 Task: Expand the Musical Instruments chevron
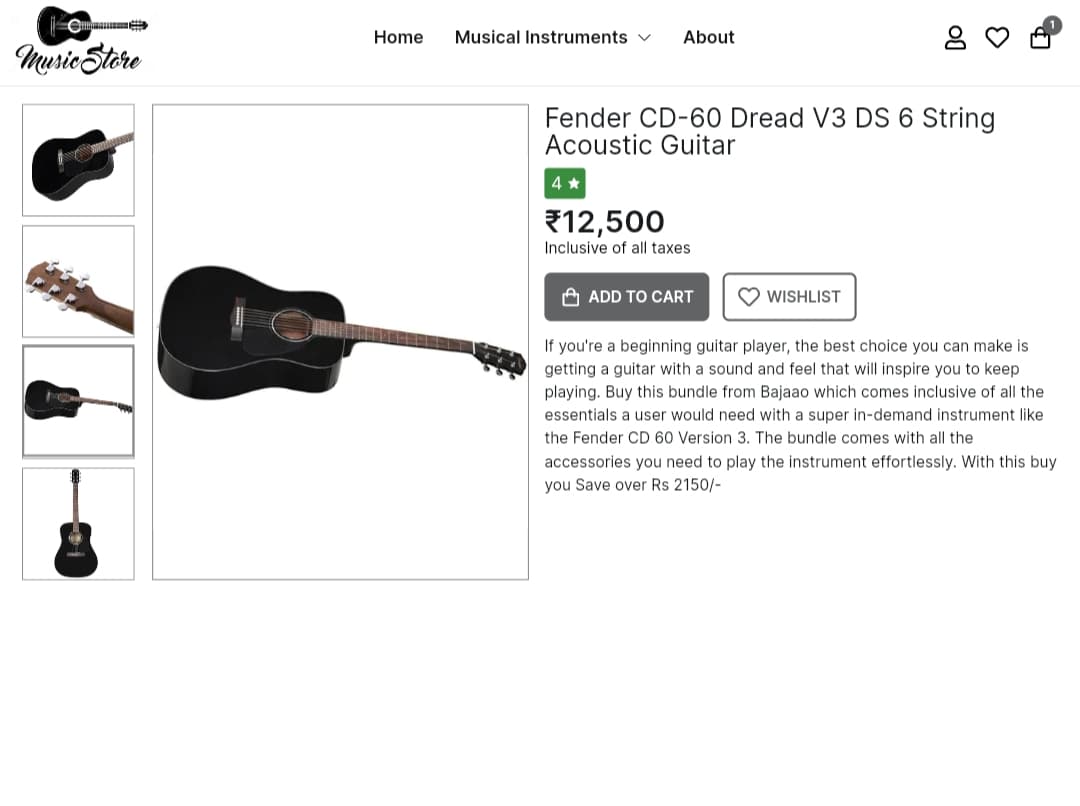point(644,38)
